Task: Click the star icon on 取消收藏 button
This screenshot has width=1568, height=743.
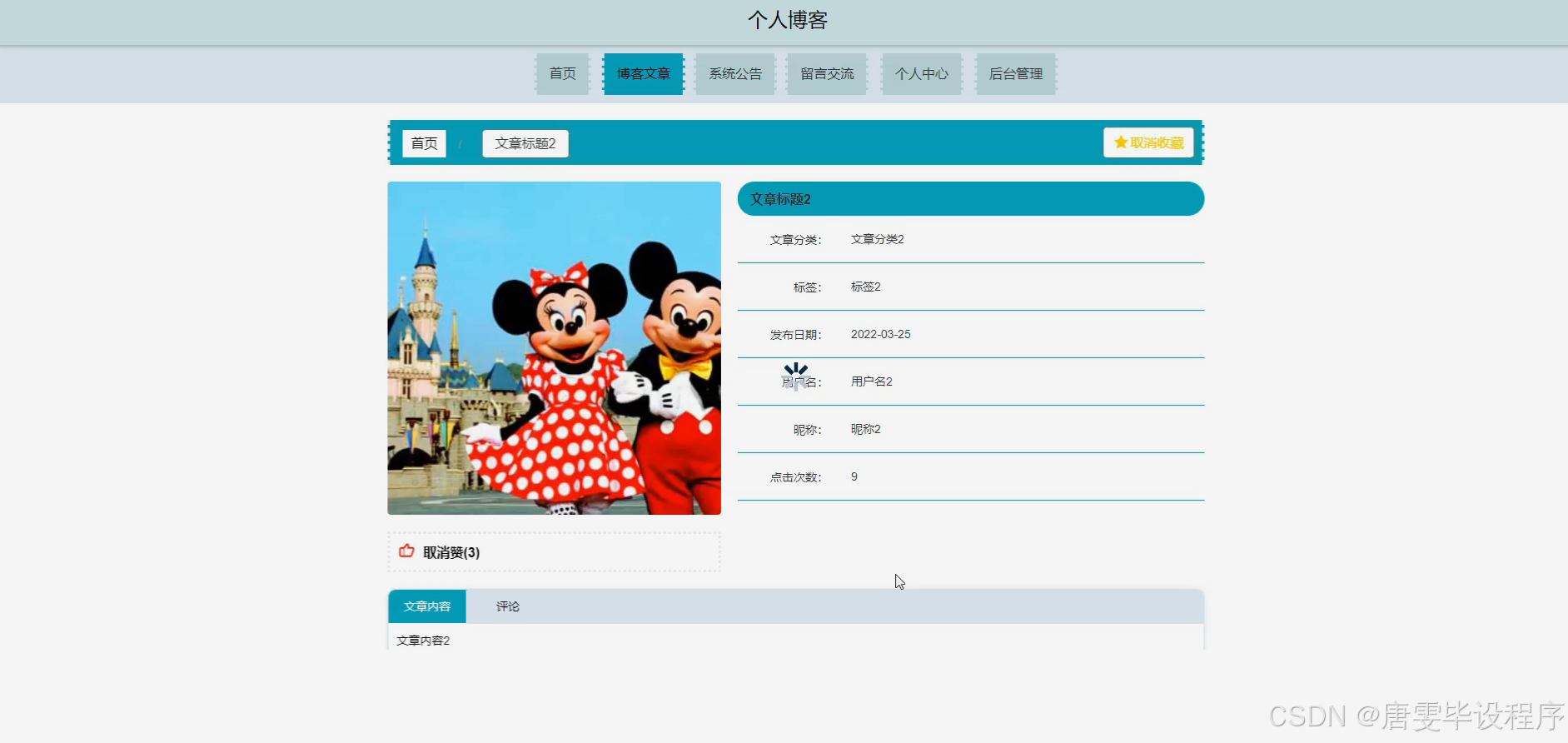Action: [1121, 142]
